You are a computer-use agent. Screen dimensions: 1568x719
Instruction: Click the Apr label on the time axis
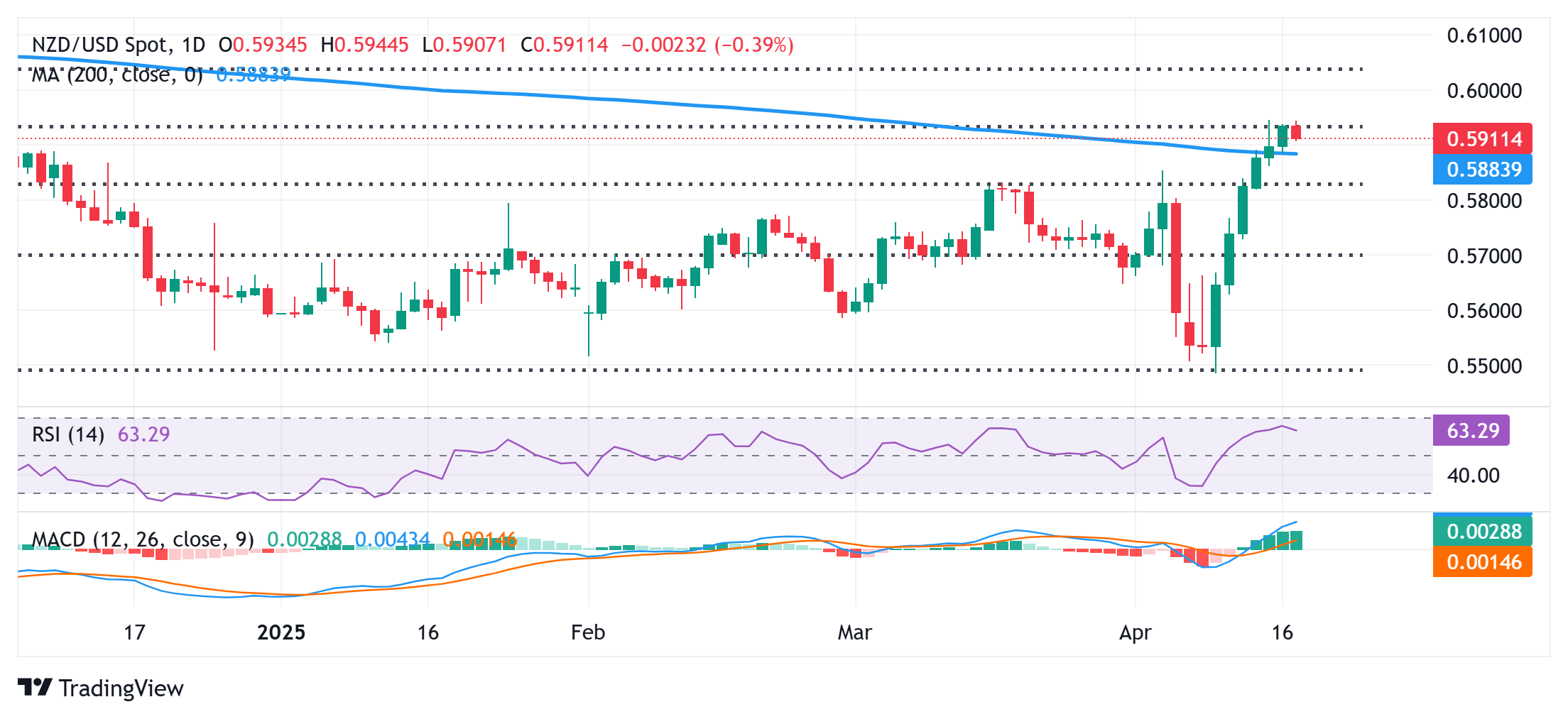coord(1135,632)
